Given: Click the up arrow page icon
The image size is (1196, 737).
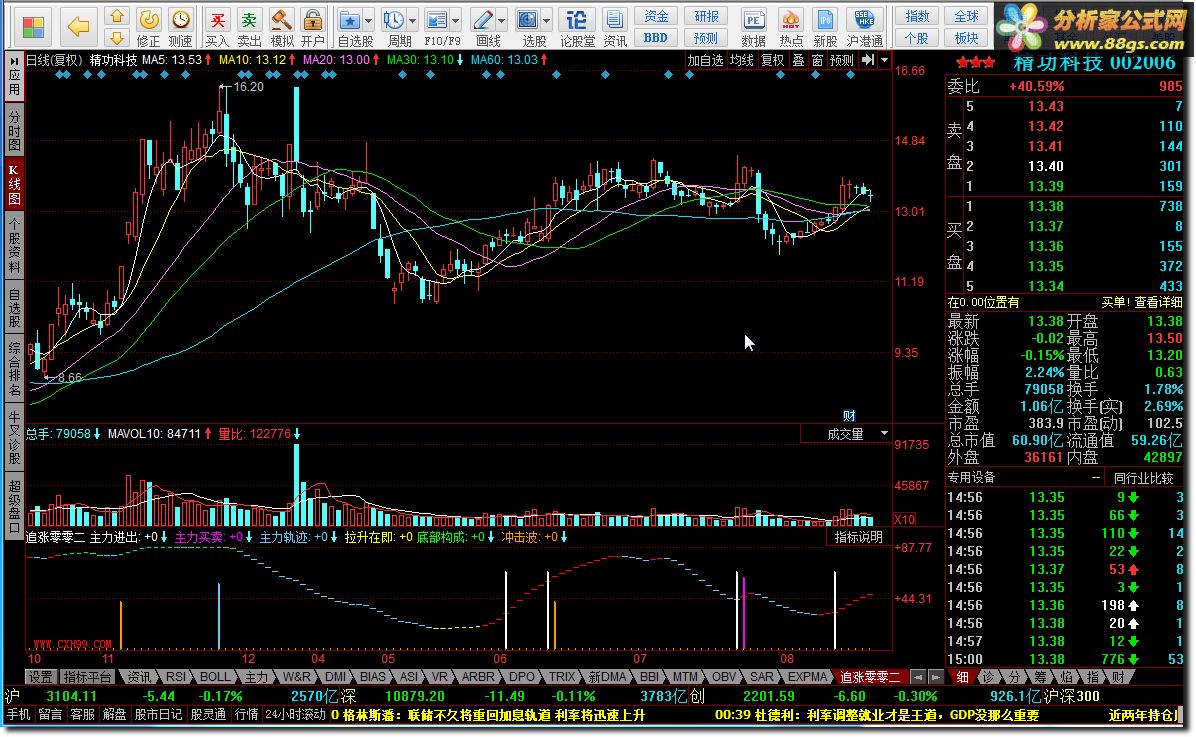Looking at the screenshot, I should pyautogui.click(x=117, y=16).
